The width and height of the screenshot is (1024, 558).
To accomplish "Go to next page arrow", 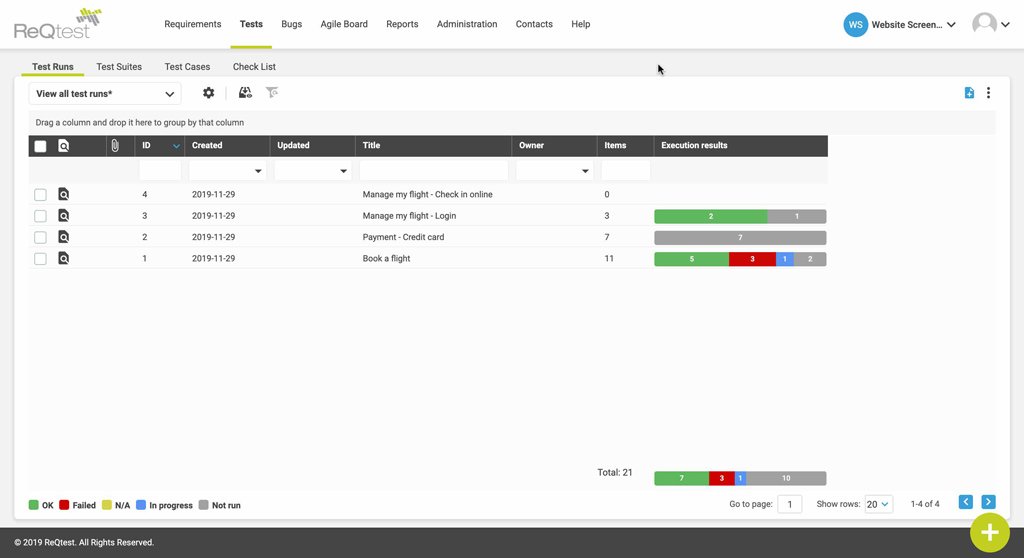I will point(989,502).
